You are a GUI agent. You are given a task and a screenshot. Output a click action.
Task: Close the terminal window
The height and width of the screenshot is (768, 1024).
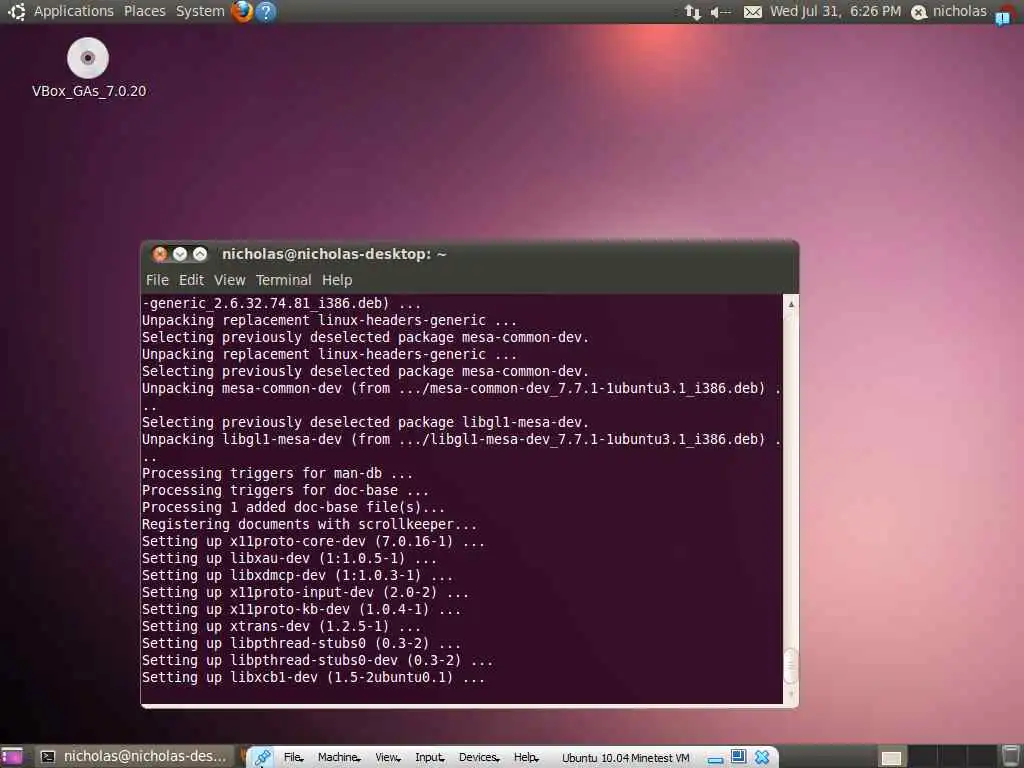(x=159, y=254)
